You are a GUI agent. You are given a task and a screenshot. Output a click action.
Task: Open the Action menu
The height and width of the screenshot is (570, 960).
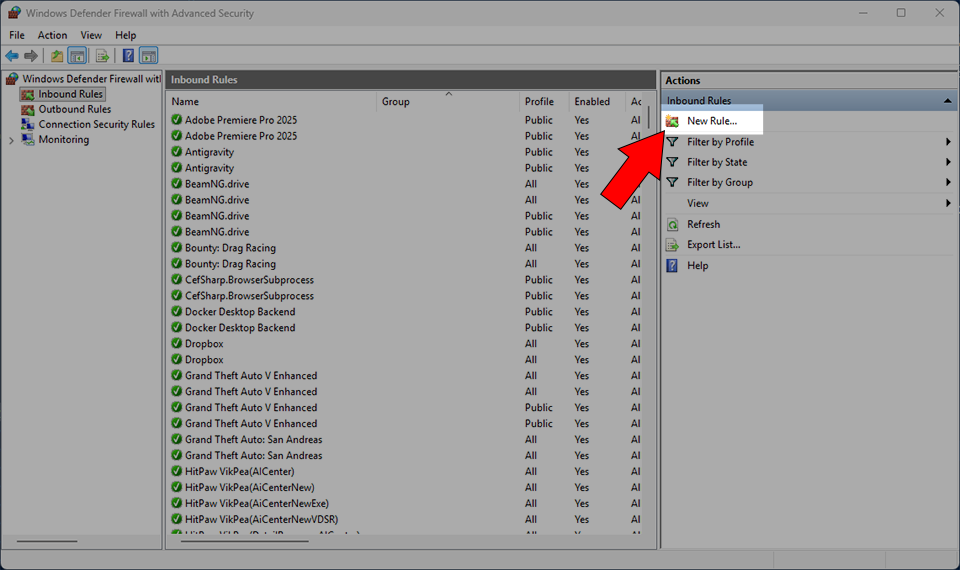(52, 36)
